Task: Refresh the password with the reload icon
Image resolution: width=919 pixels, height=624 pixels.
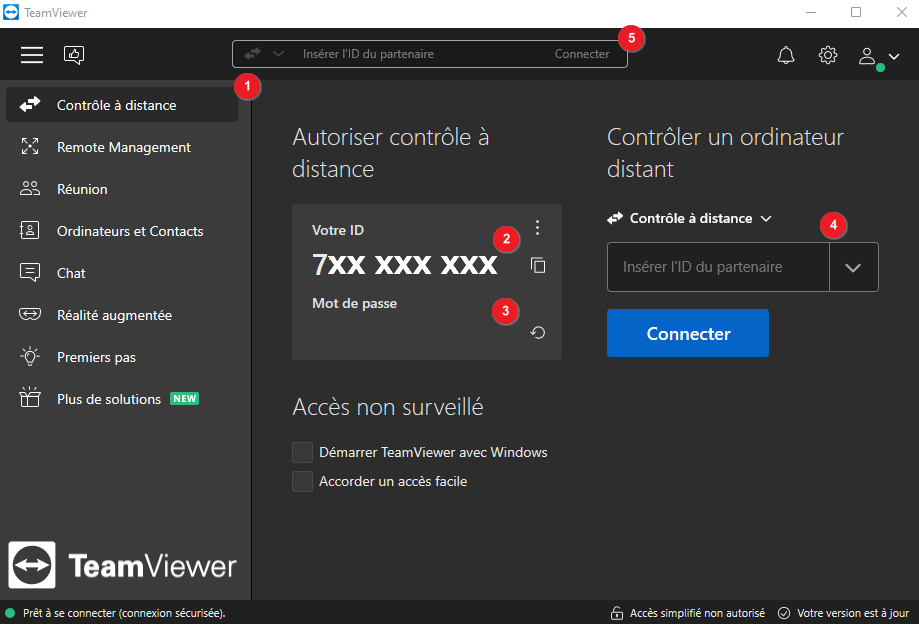Action: pyautogui.click(x=538, y=333)
